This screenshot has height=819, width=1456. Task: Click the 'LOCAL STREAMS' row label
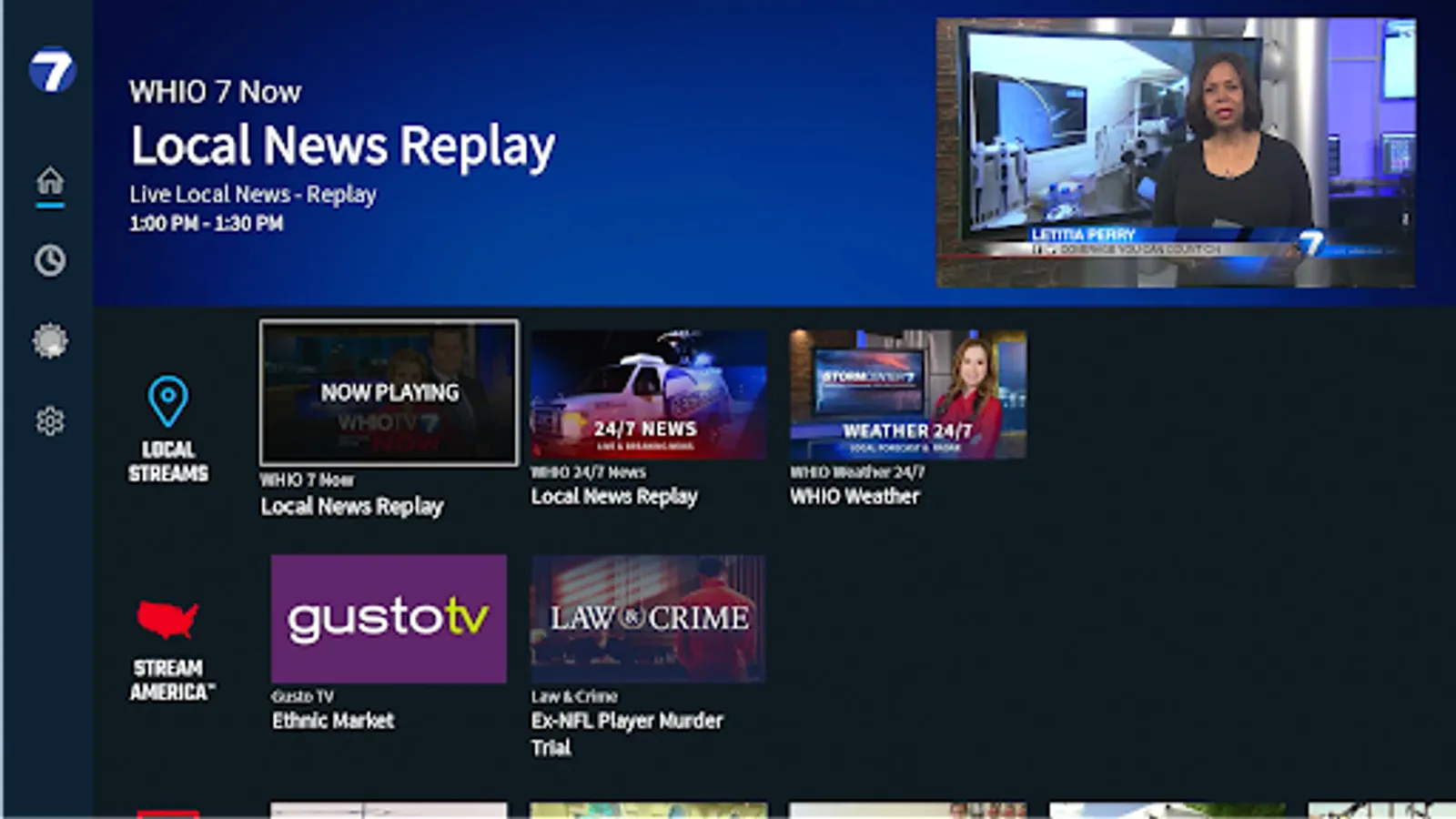[168, 461]
